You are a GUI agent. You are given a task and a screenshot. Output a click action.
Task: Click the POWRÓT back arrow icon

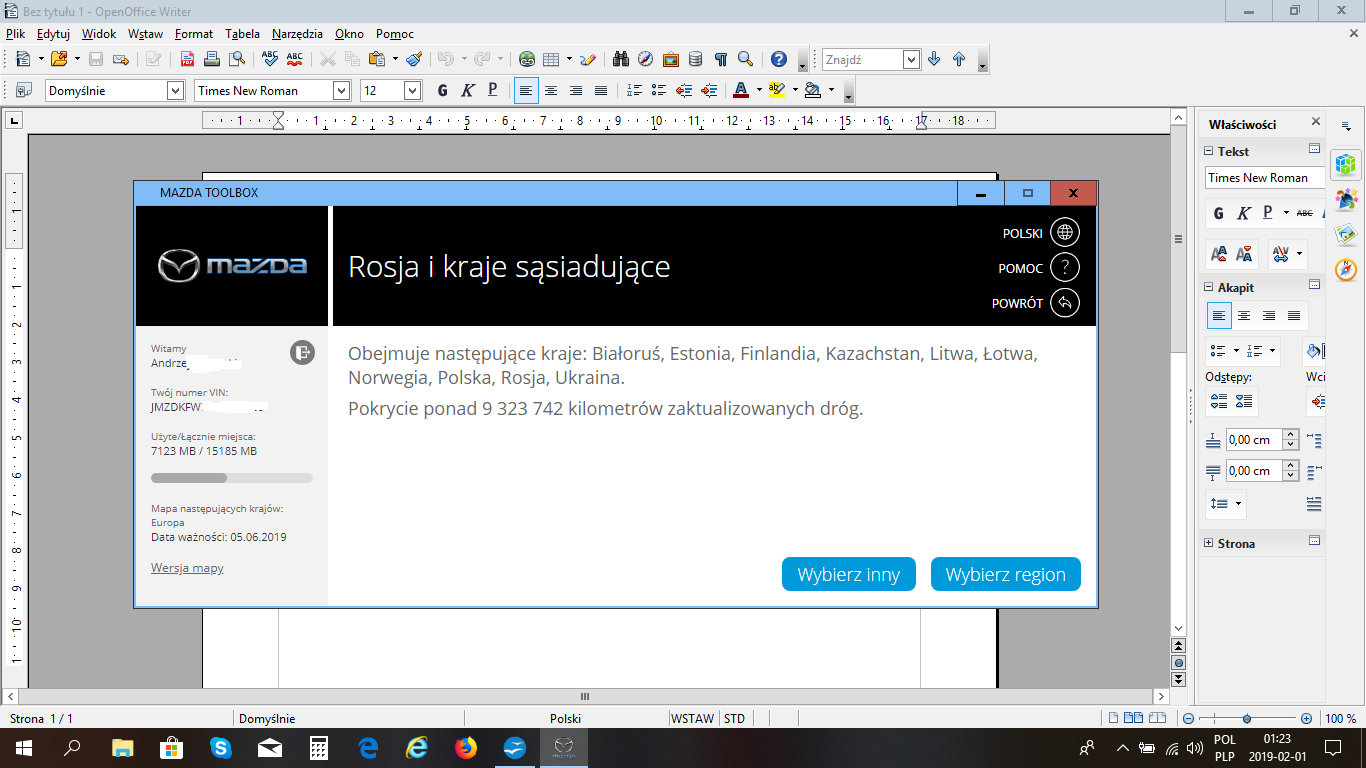tap(1065, 303)
